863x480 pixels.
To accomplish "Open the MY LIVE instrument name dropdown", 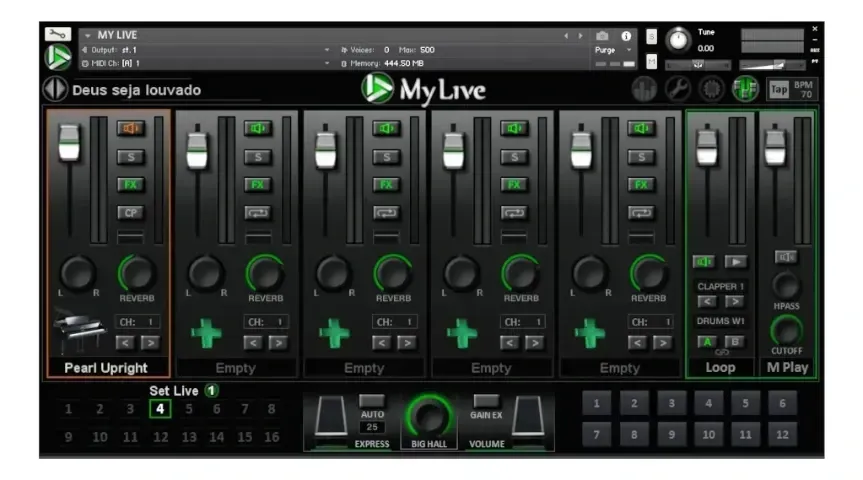I will click(x=88, y=35).
